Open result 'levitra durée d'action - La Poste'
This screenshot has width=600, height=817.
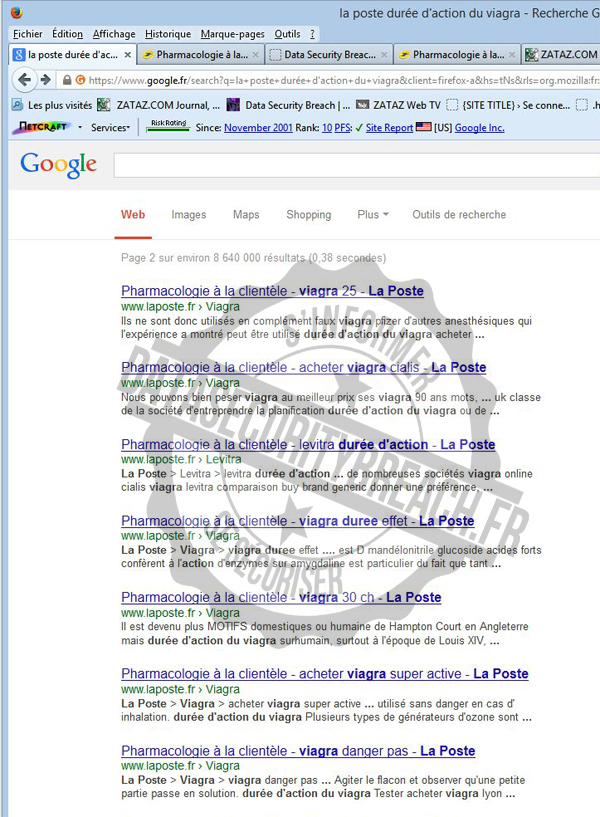tap(308, 444)
